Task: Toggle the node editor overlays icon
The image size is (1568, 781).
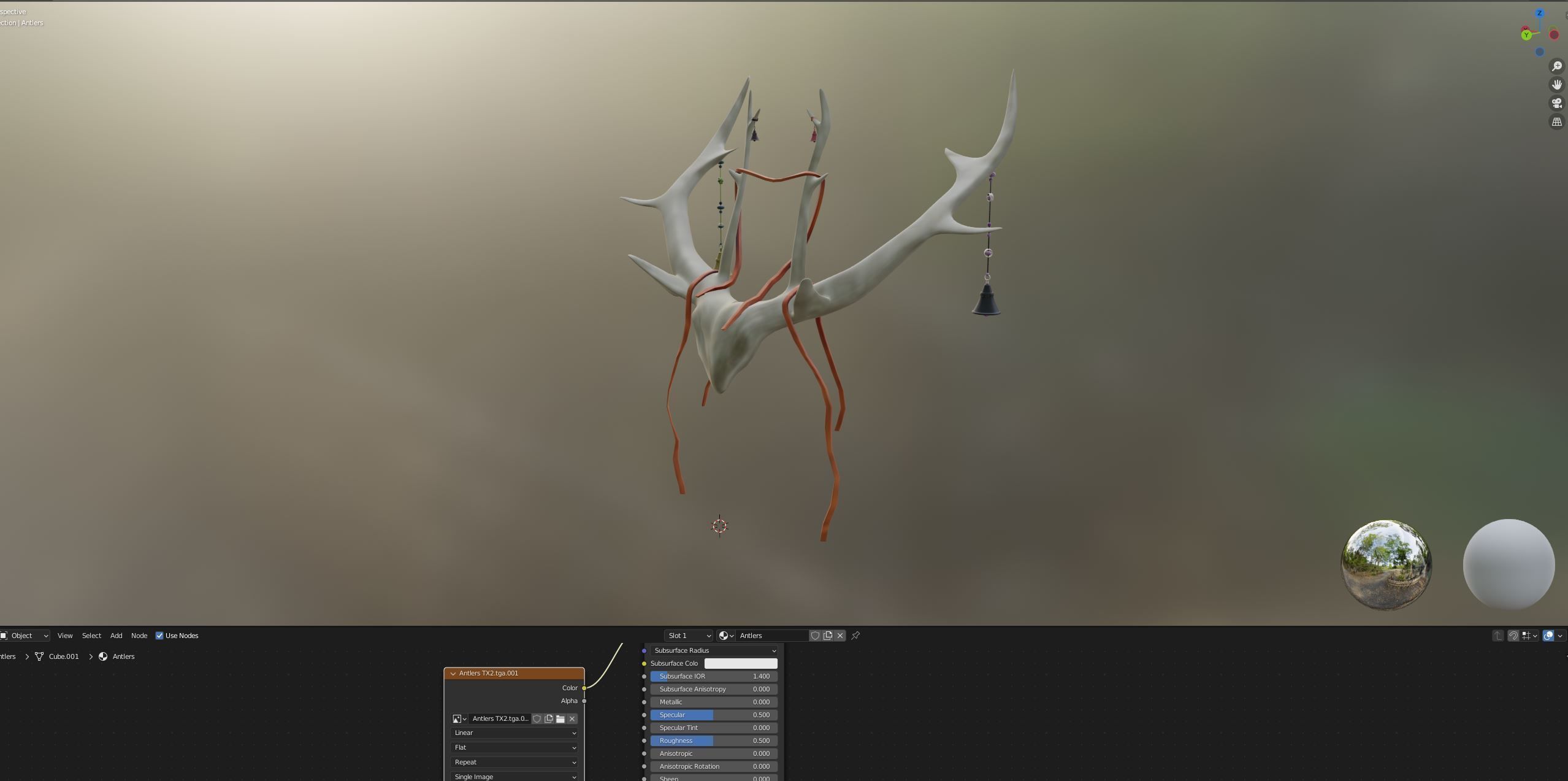Action: coord(1548,636)
